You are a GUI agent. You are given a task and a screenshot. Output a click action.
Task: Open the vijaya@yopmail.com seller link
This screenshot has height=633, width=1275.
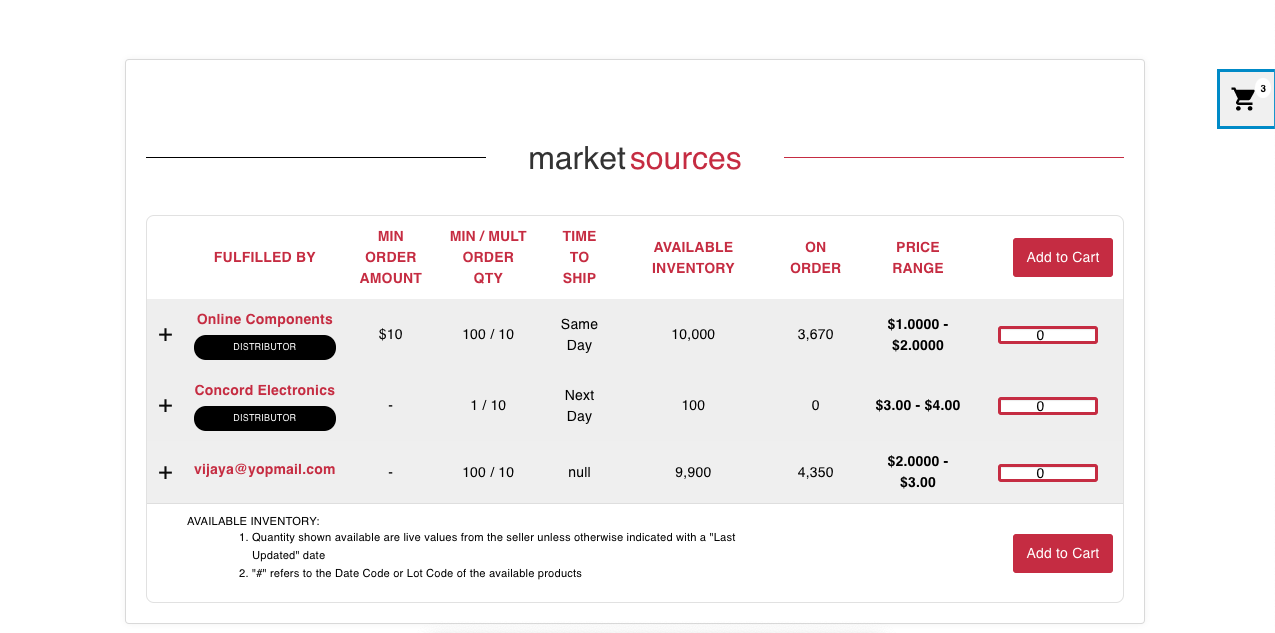coord(265,469)
